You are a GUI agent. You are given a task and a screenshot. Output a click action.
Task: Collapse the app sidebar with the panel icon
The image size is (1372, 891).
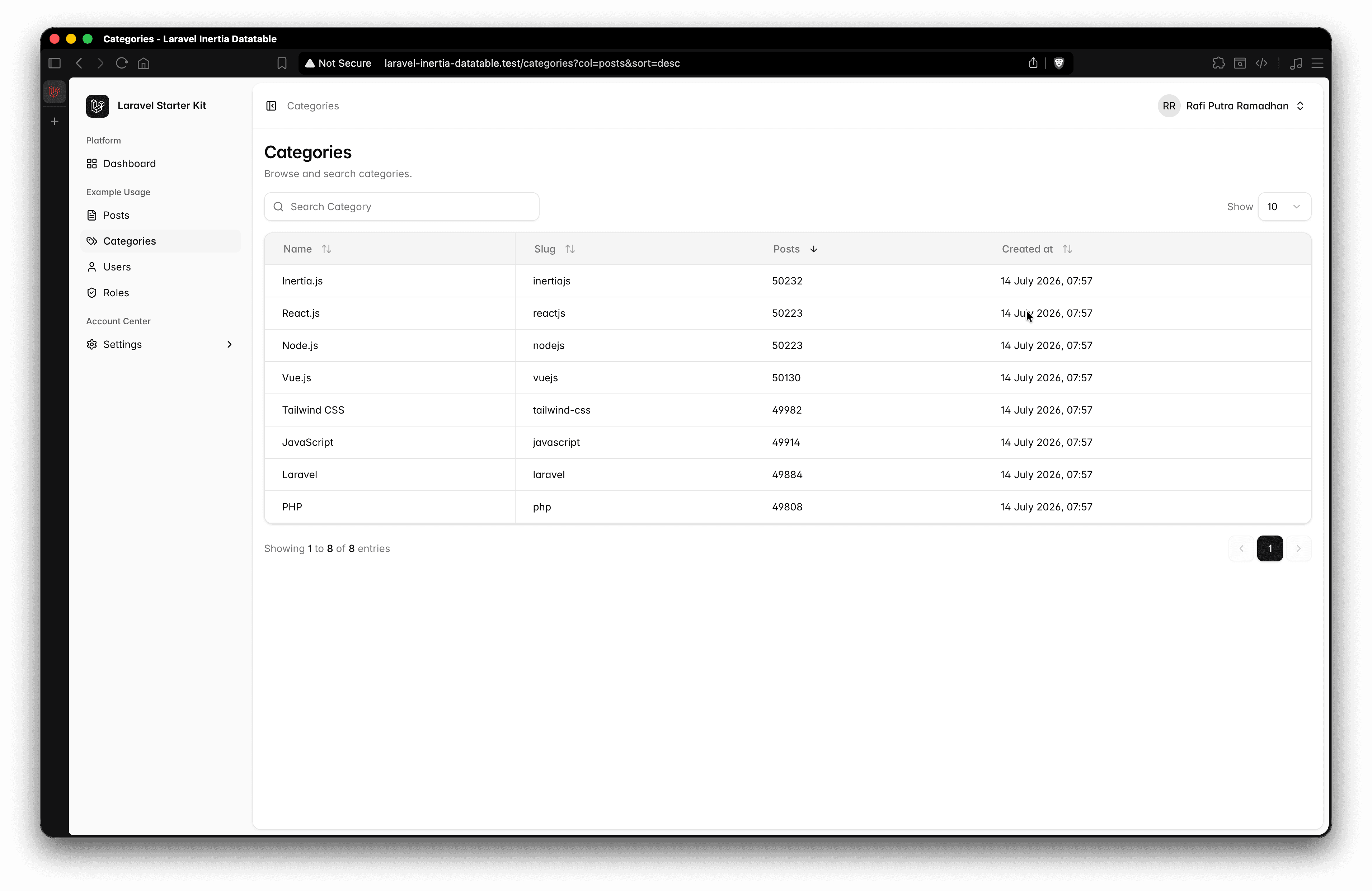click(271, 106)
